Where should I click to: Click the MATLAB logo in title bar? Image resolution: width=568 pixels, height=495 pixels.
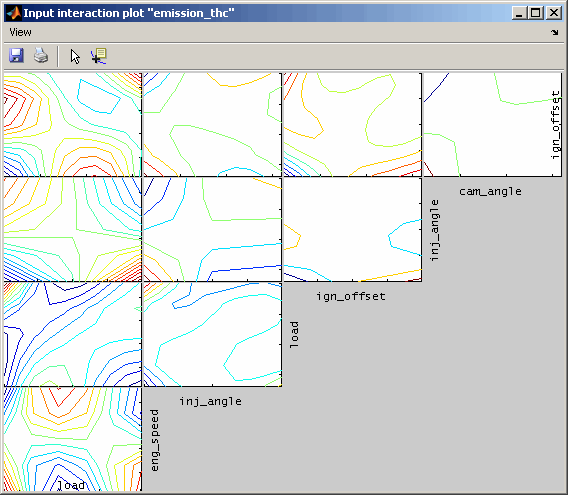click(x=14, y=13)
